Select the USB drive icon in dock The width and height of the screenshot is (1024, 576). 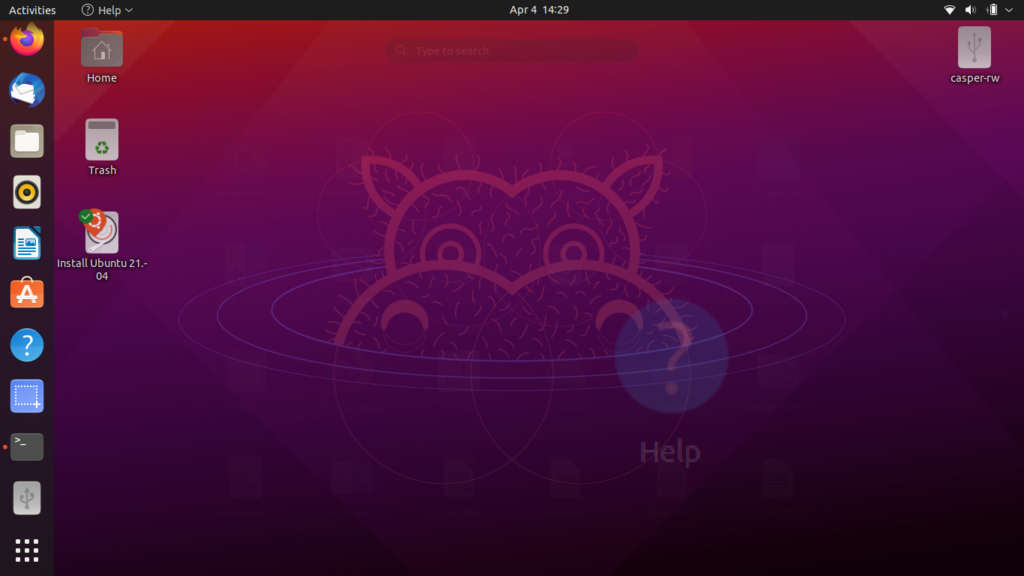[27, 498]
